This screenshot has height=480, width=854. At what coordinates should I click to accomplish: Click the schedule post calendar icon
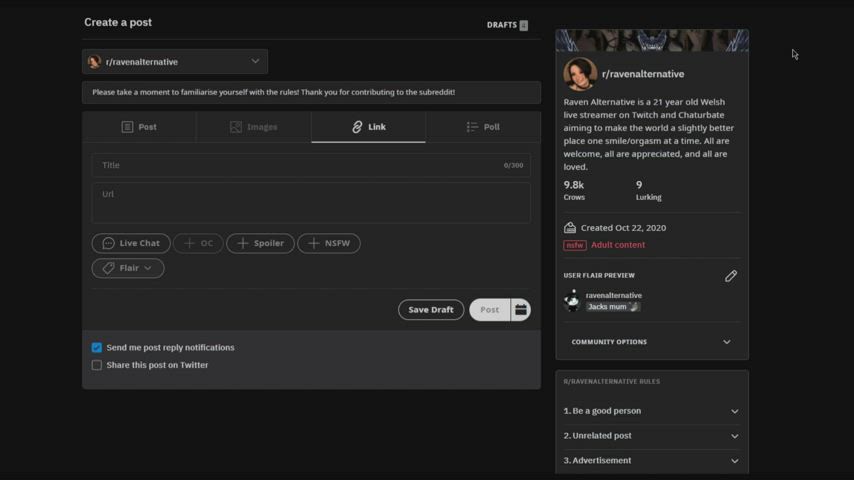point(521,309)
